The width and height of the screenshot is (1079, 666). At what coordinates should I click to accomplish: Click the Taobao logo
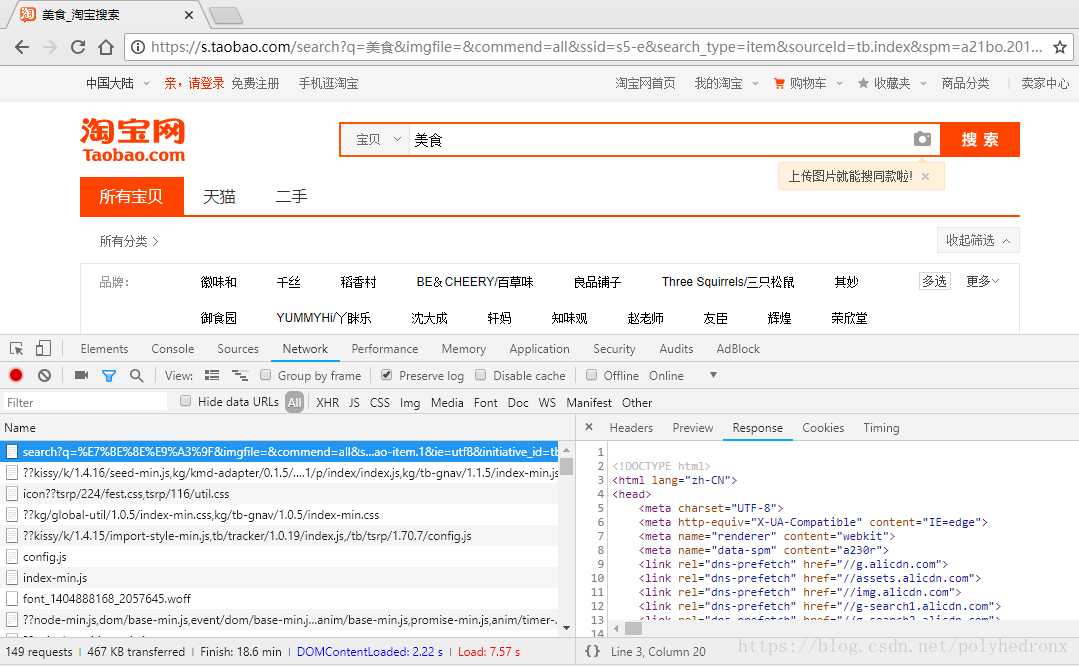pyautogui.click(x=133, y=140)
